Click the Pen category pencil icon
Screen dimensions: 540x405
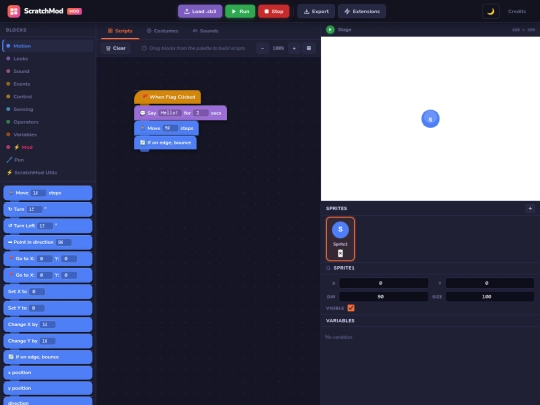click(x=9, y=160)
